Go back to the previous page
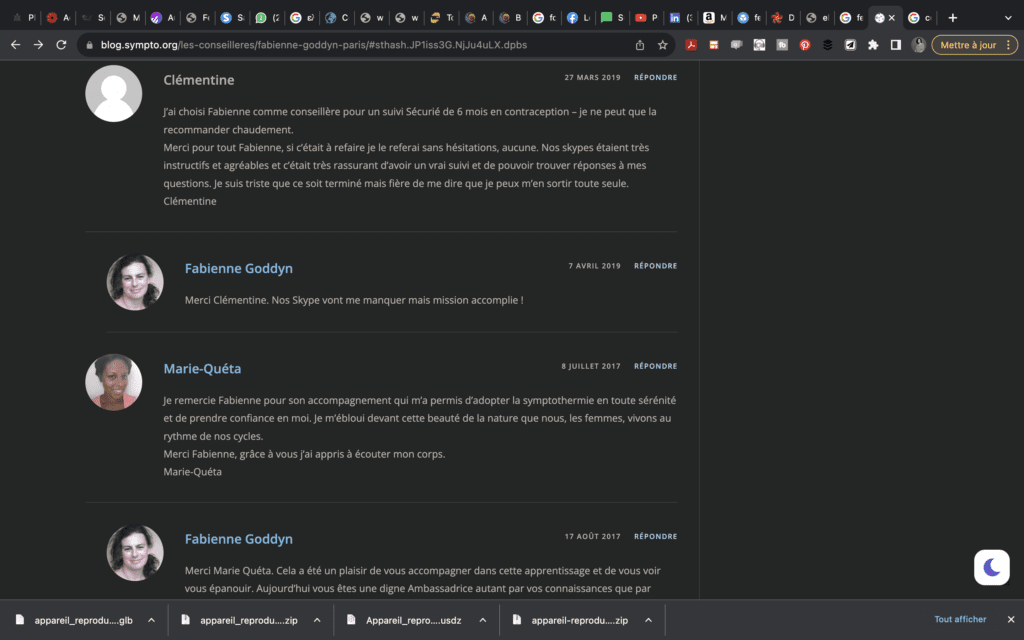Viewport: 1024px width, 640px height. pyautogui.click(x=15, y=45)
